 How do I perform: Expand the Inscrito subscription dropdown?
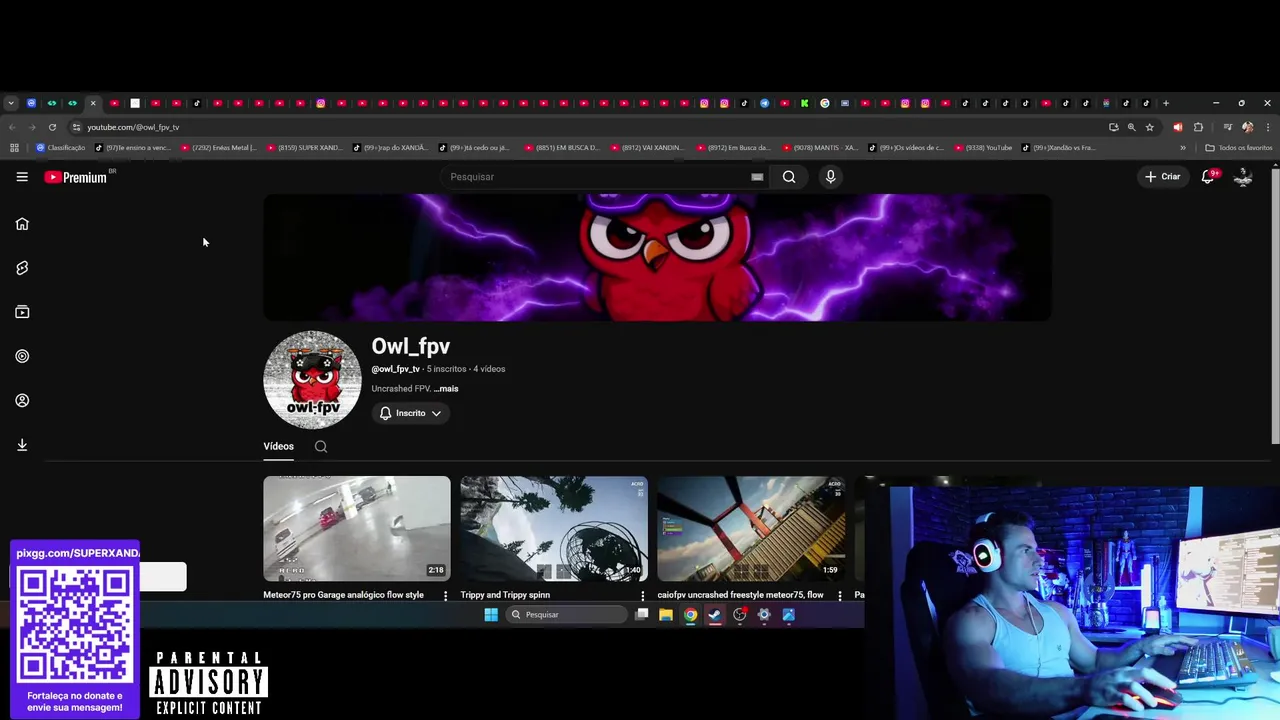click(410, 413)
